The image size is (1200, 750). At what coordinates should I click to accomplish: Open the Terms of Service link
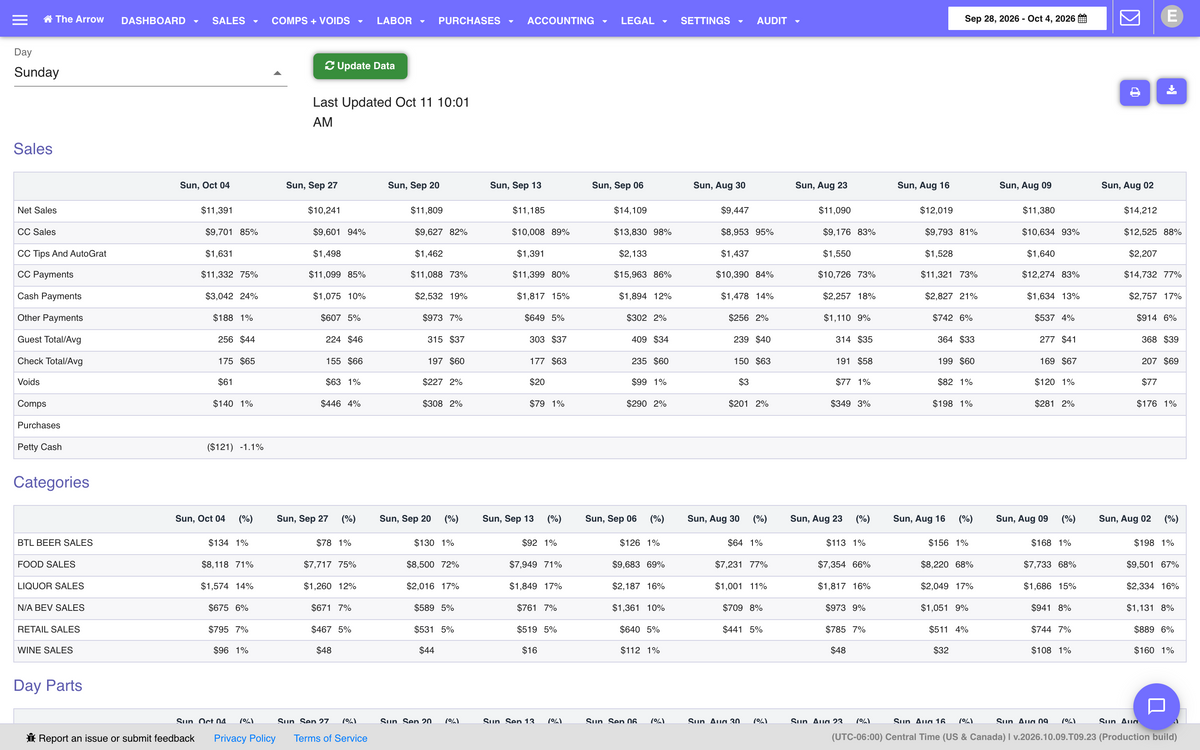coord(330,738)
